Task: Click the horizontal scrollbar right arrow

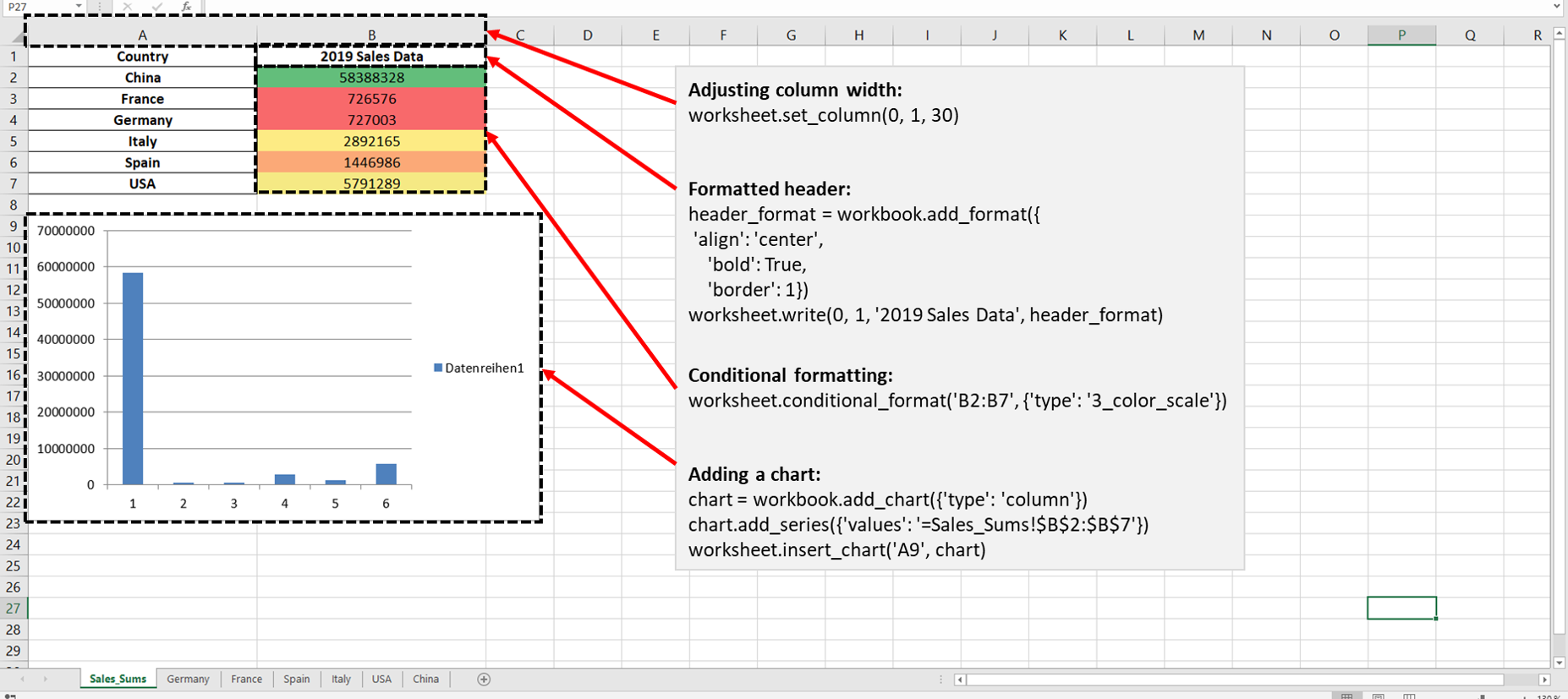Action: click(x=1544, y=680)
